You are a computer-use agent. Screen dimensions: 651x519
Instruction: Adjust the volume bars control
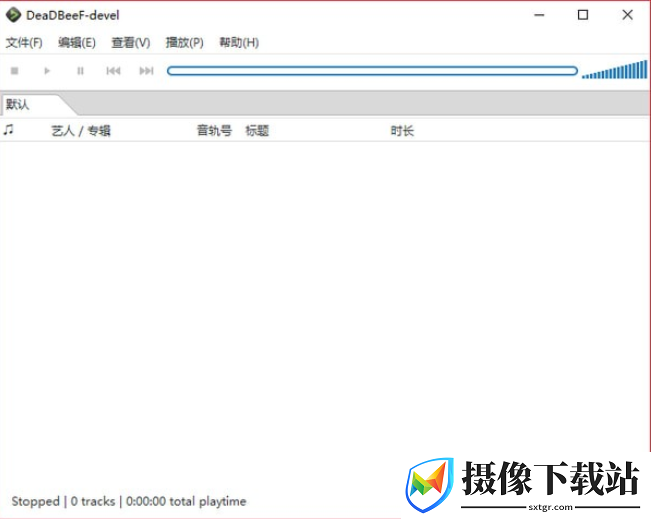(x=614, y=70)
